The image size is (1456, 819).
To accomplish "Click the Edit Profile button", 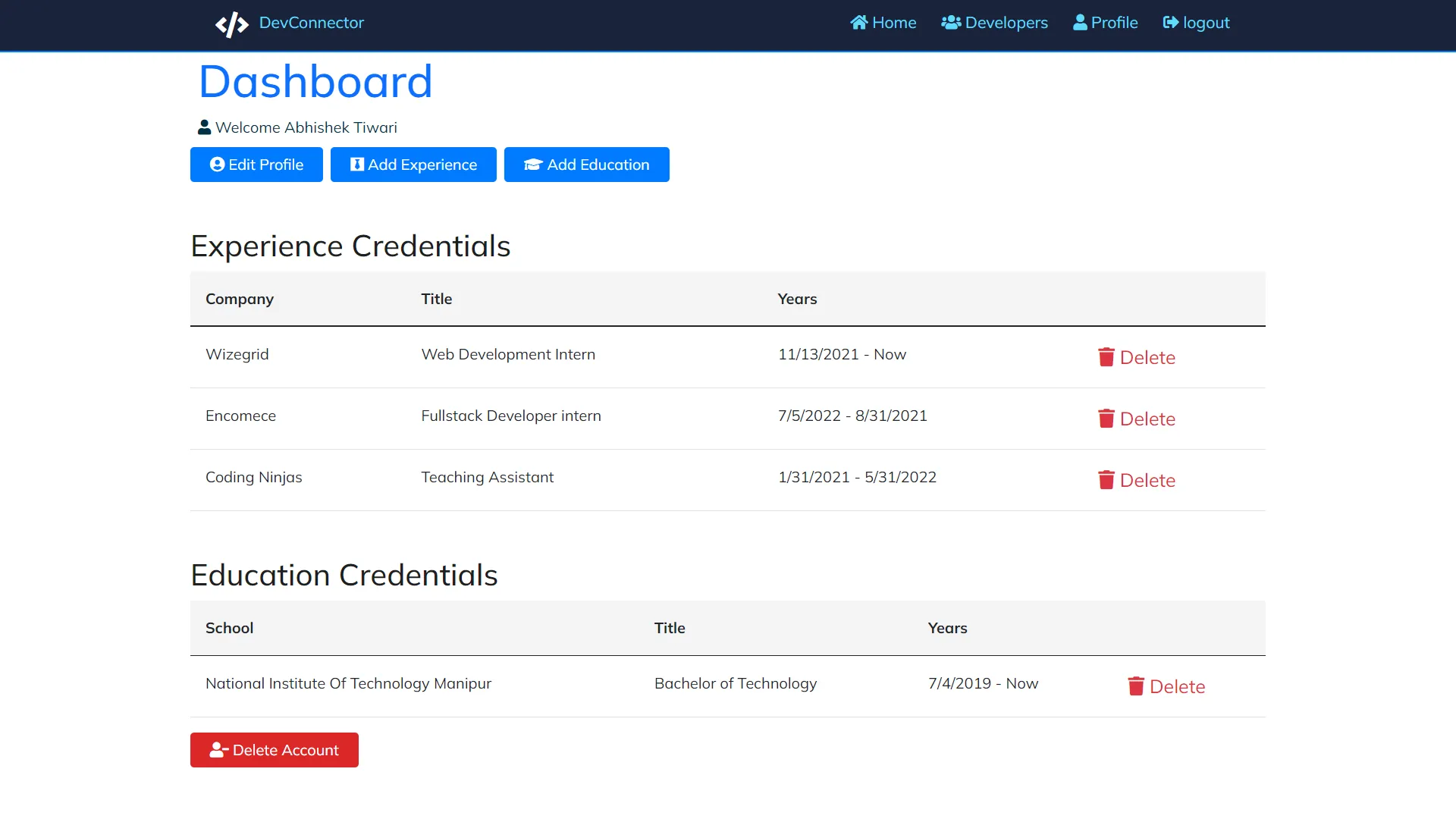I will pos(256,164).
